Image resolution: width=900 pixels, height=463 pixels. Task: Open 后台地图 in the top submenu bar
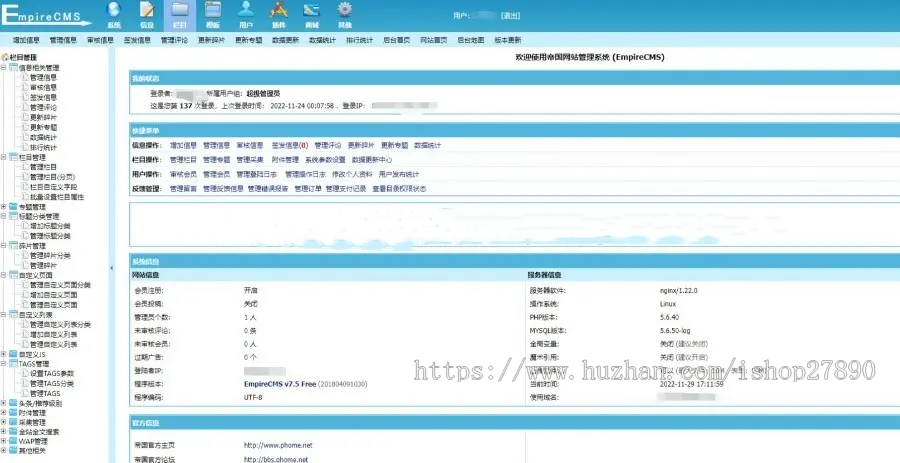tap(471, 40)
